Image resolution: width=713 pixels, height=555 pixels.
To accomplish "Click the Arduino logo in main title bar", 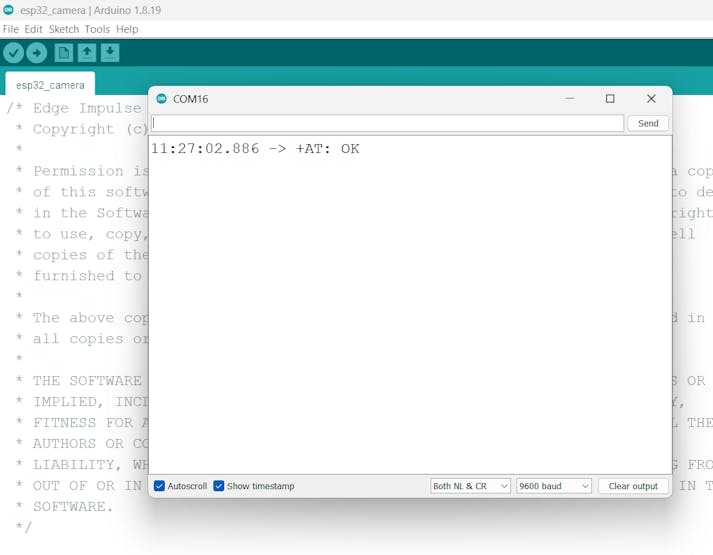I will point(8,10).
